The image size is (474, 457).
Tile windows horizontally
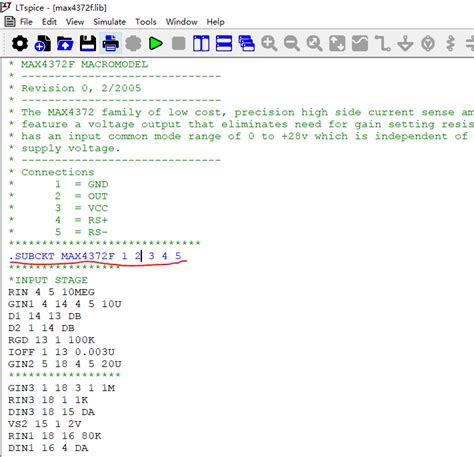pos(224,44)
